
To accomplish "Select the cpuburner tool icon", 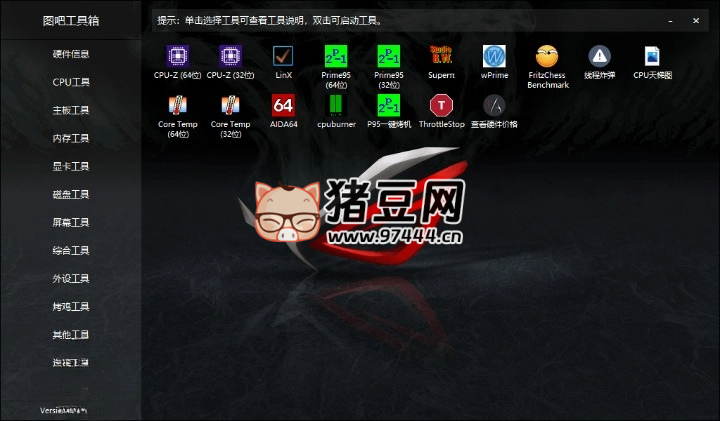I will pyautogui.click(x=336, y=105).
